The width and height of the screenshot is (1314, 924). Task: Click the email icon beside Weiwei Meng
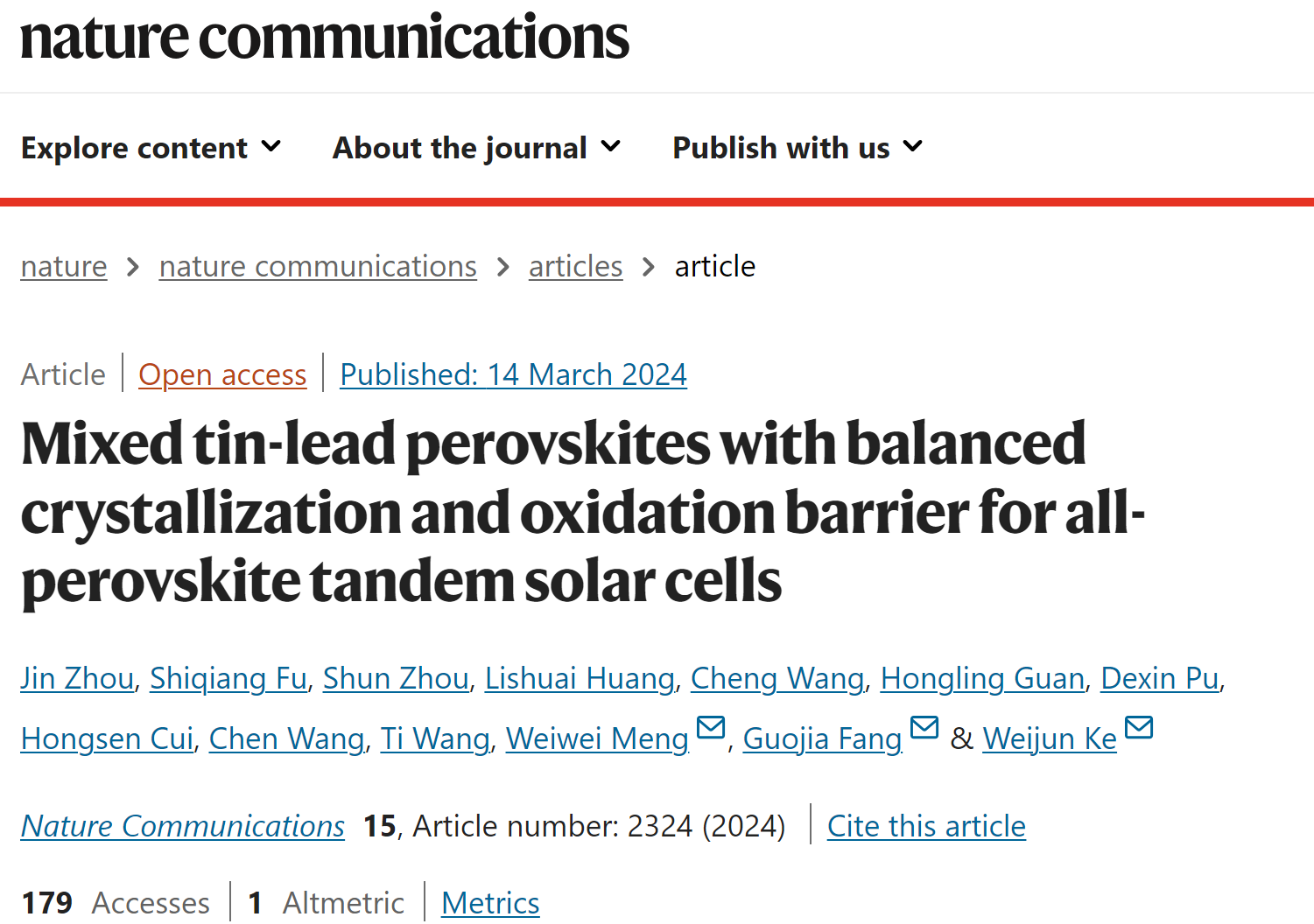point(711,727)
